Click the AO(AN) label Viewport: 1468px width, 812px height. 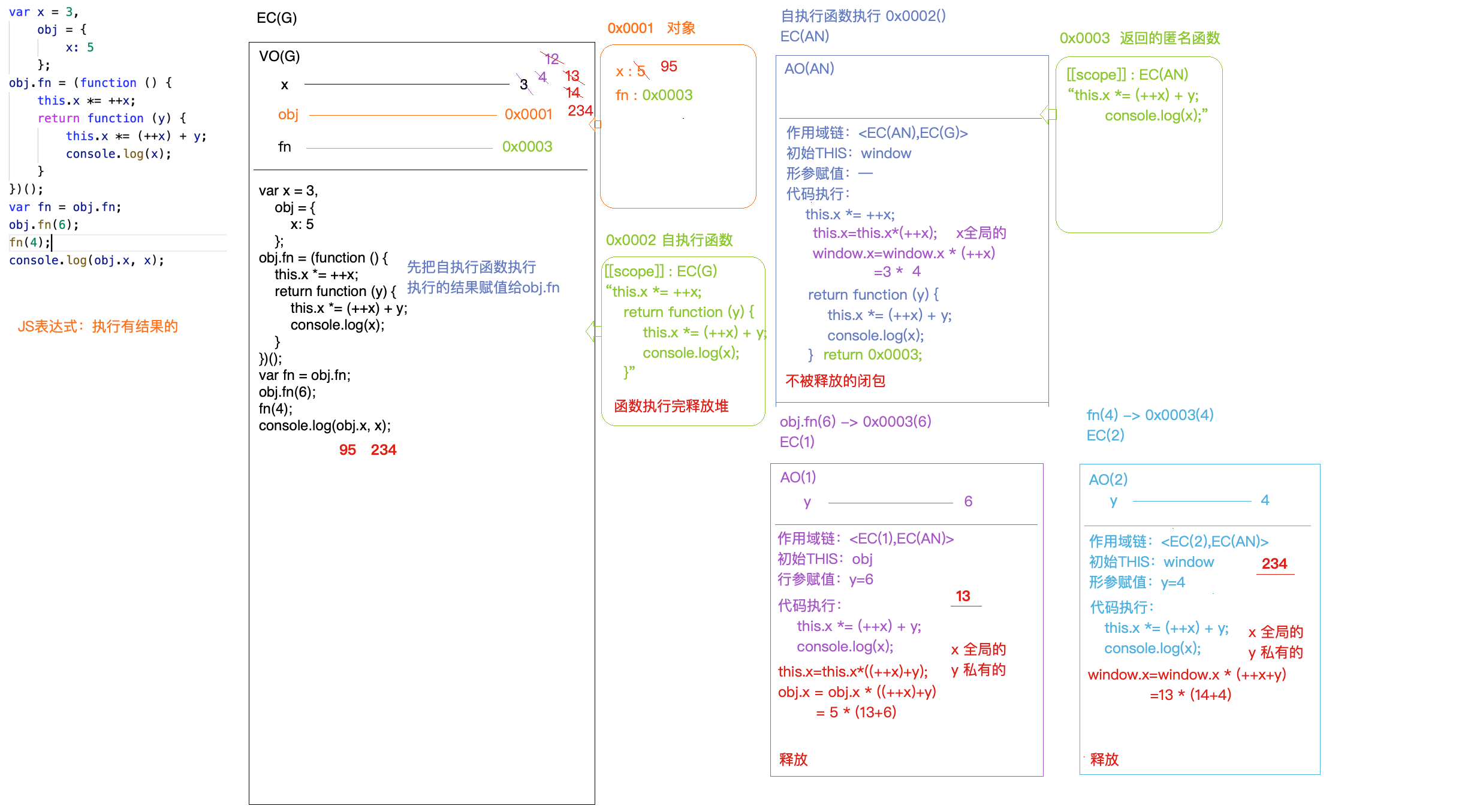pyautogui.click(x=809, y=69)
